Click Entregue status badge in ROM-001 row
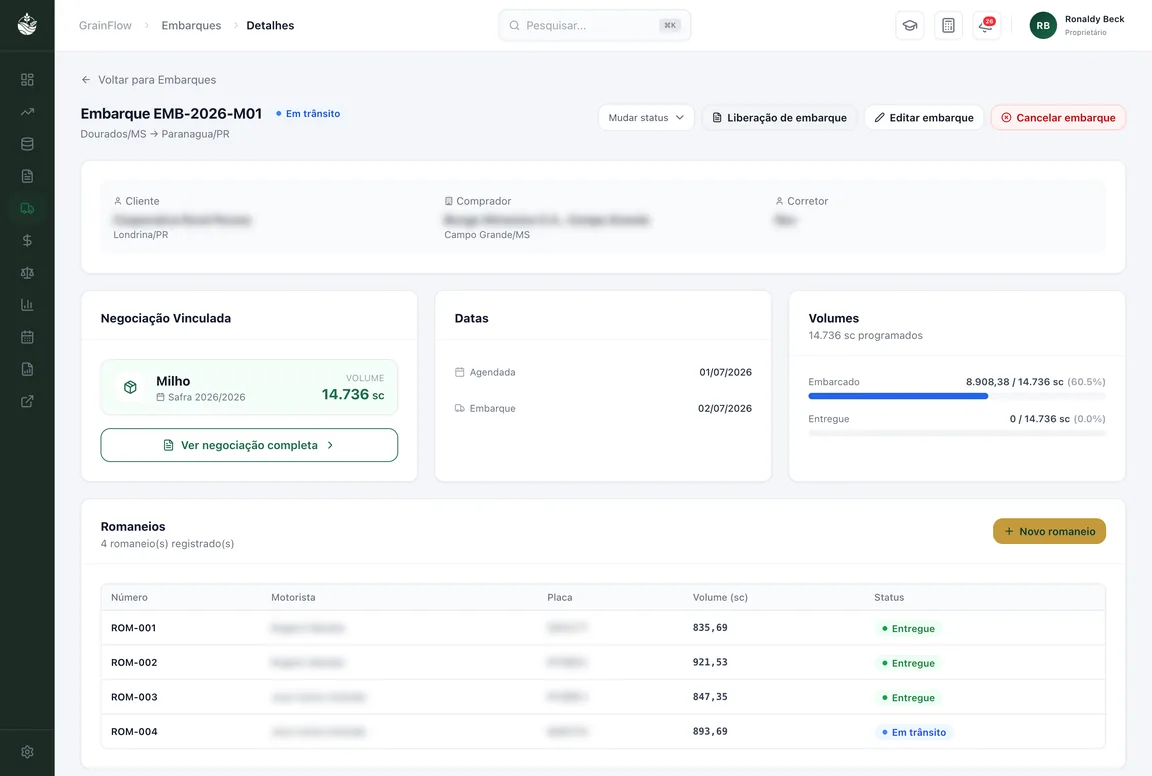The height and width of the screenshot is (776, 1152). (908, 628)
